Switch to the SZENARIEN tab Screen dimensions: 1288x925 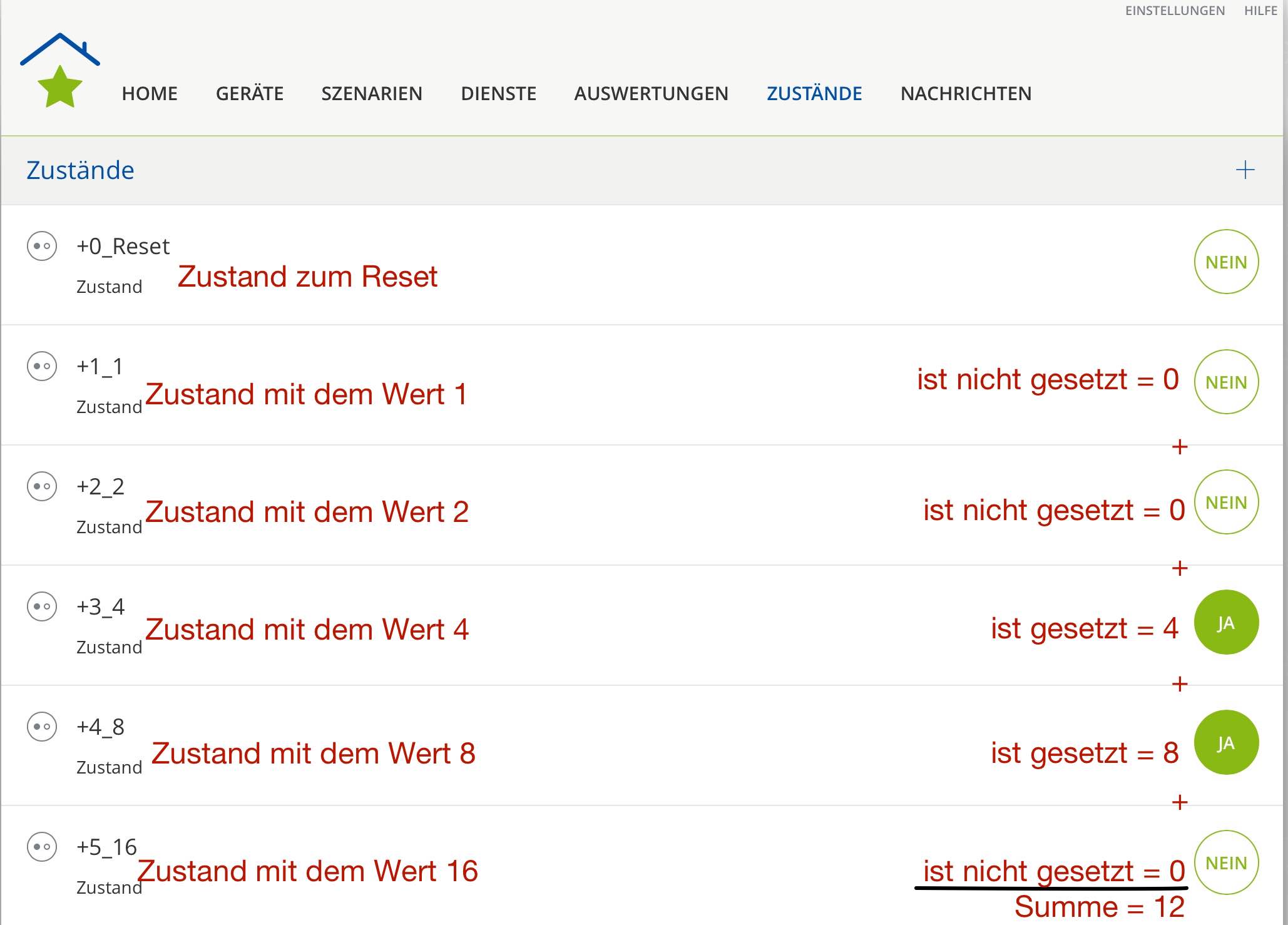pos(372,94)
